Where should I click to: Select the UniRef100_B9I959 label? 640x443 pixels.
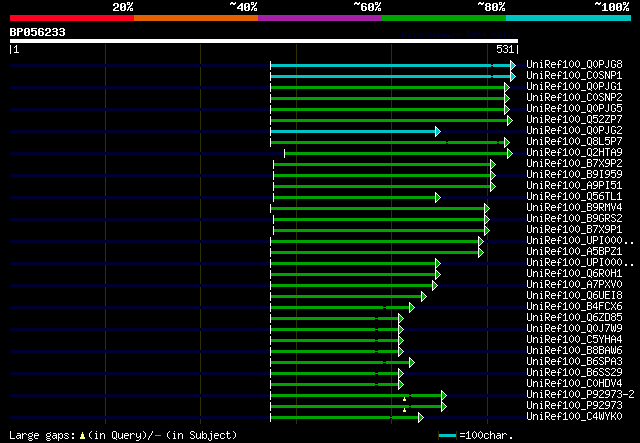574,175
